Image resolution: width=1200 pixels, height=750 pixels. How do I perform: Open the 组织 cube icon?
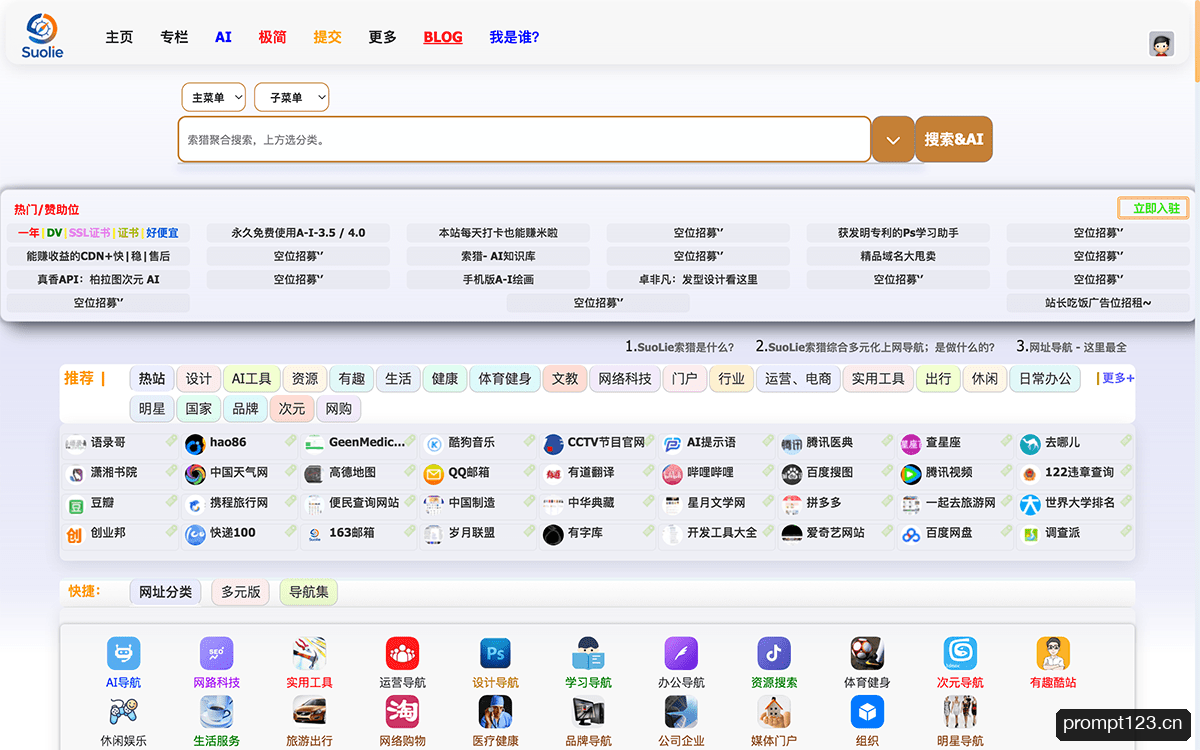tap(867, 712)
